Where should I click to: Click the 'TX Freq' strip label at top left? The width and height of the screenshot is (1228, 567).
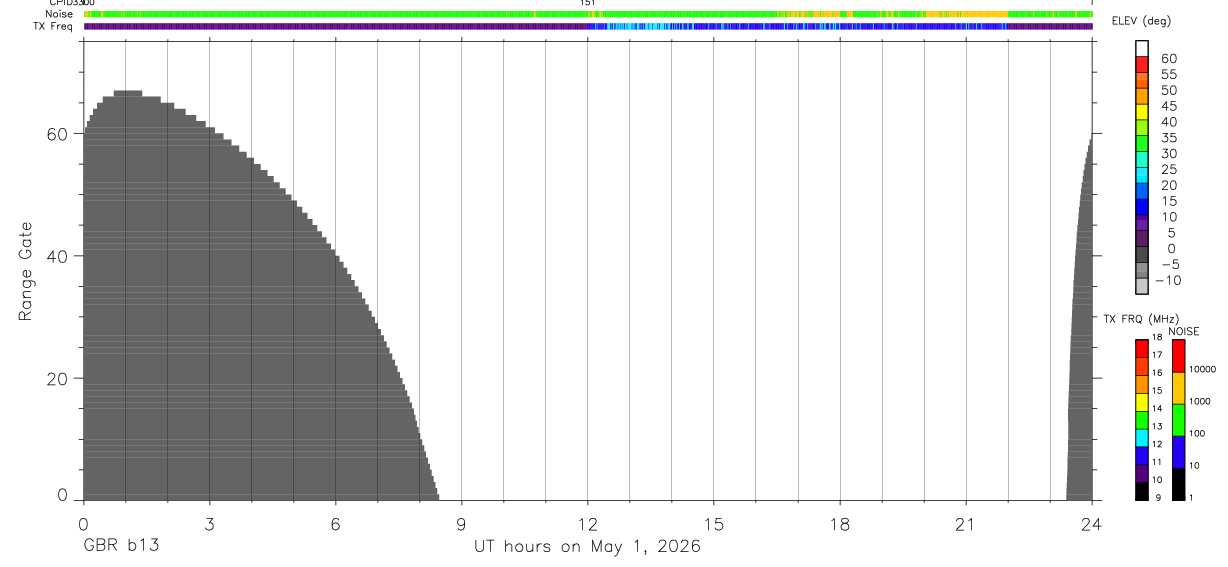55,26
